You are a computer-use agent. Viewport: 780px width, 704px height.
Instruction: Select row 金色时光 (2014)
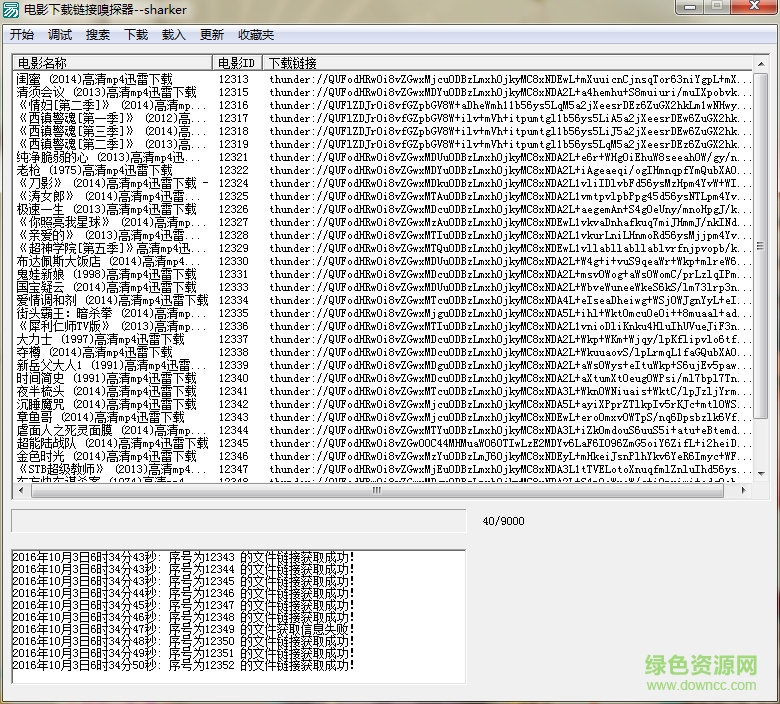[x=383, y=456]
